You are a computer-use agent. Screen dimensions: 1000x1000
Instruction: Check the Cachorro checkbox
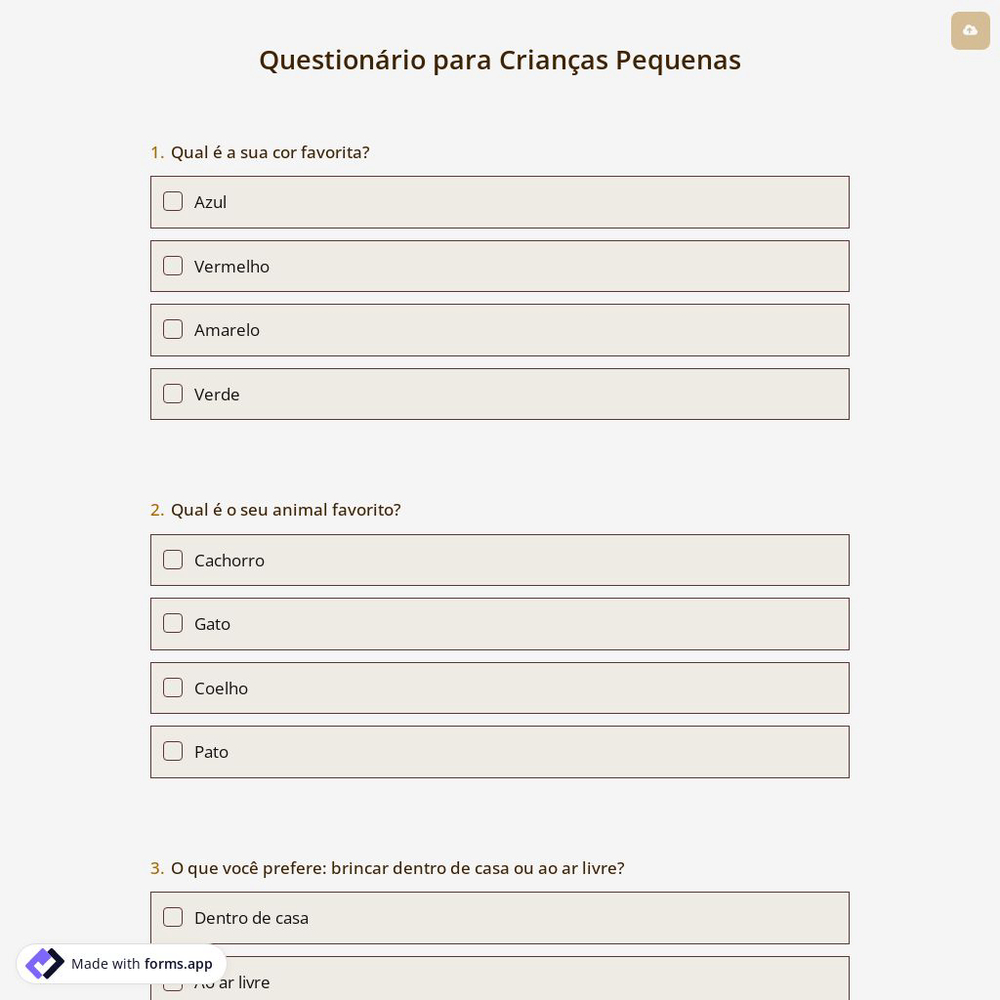click(173, 560)
